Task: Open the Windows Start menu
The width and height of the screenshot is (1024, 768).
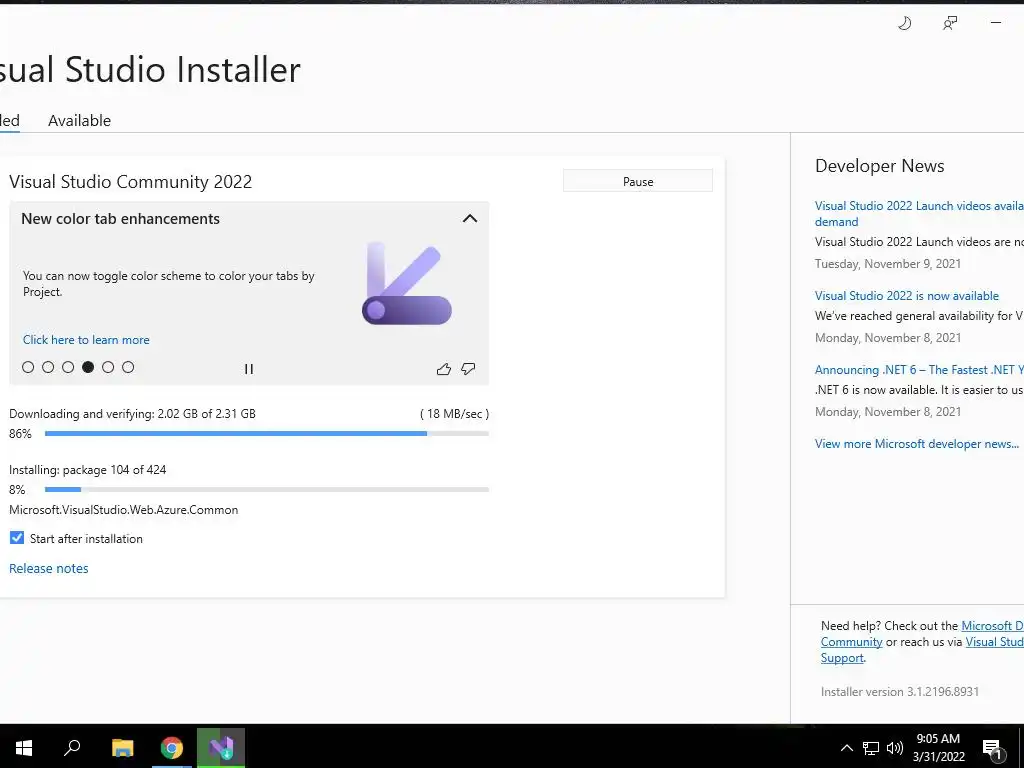Action: coord(24,748)
